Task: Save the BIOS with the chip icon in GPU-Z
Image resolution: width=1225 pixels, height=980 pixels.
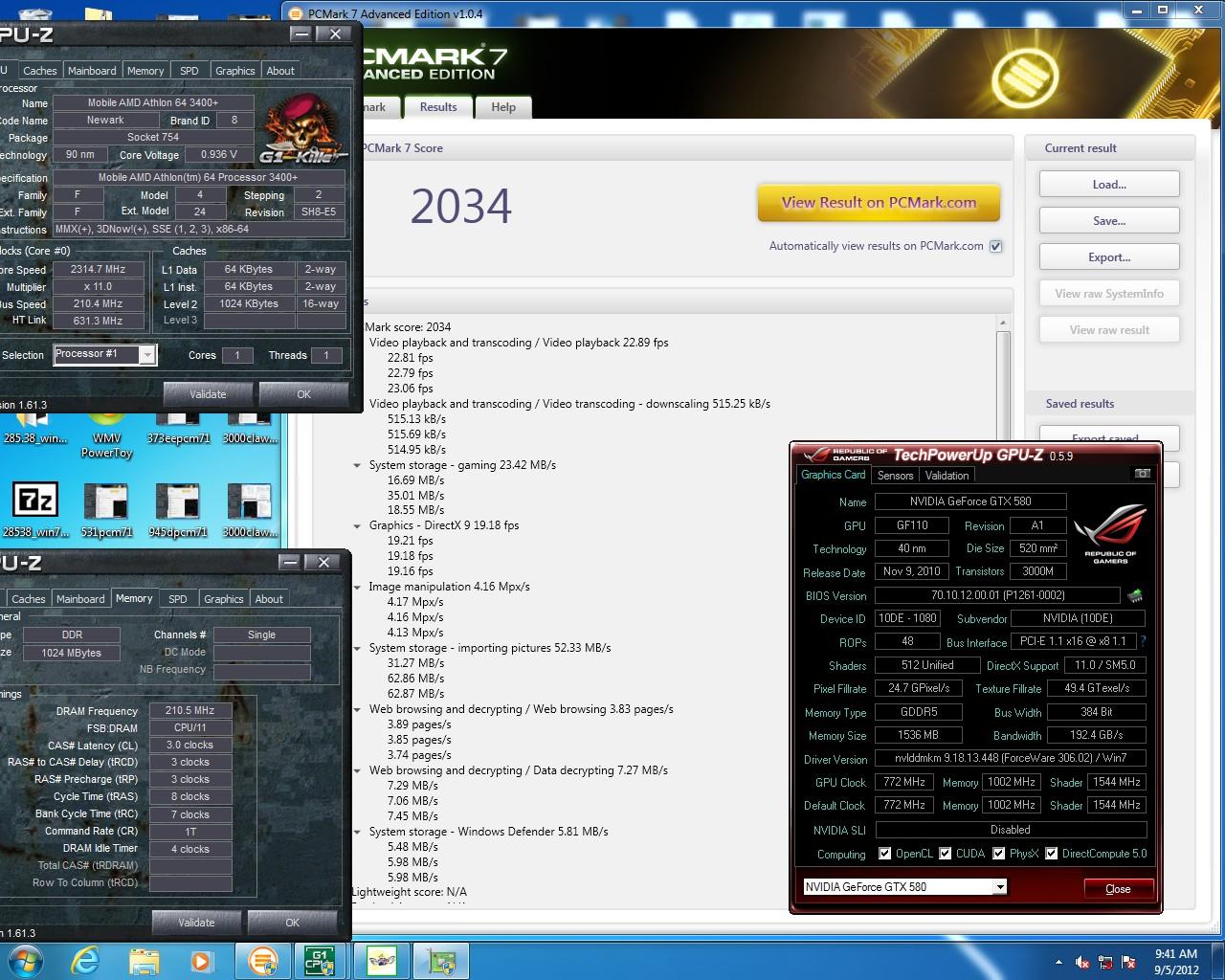Action: tap(1135, 595)
